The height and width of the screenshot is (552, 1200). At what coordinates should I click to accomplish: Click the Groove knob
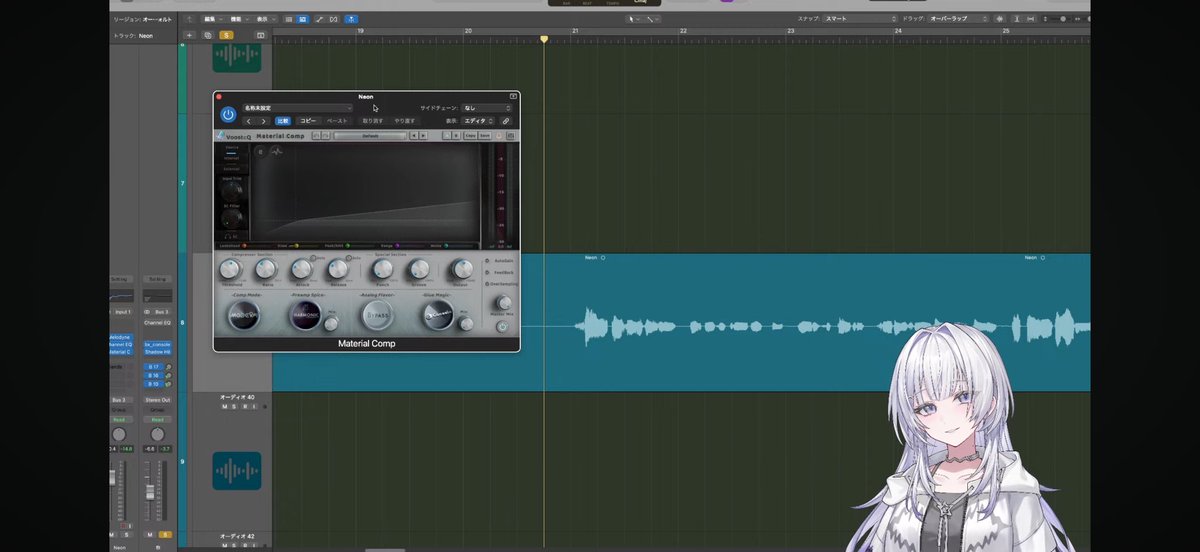(419, 268)
